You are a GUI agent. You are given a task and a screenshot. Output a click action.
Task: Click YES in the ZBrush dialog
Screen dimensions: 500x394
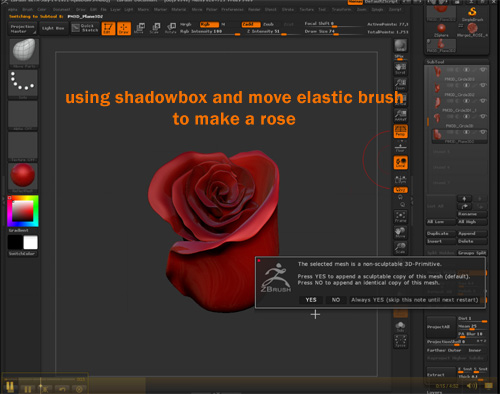click(x=311, y=300)
